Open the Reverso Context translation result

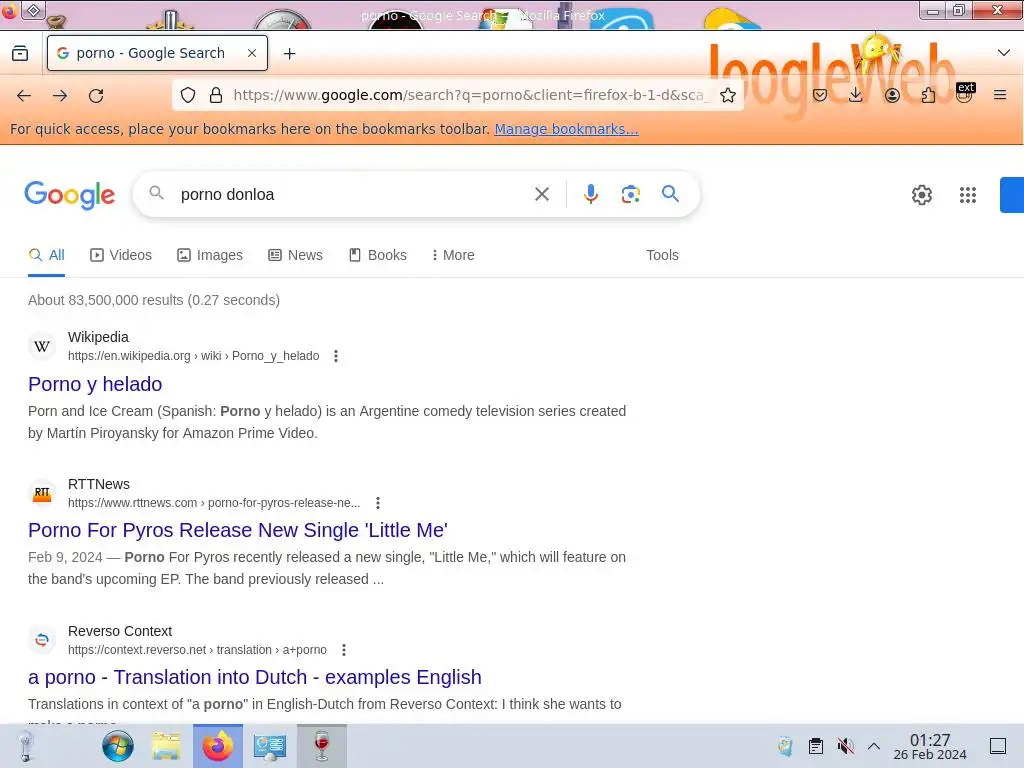[x=255, y=677]
